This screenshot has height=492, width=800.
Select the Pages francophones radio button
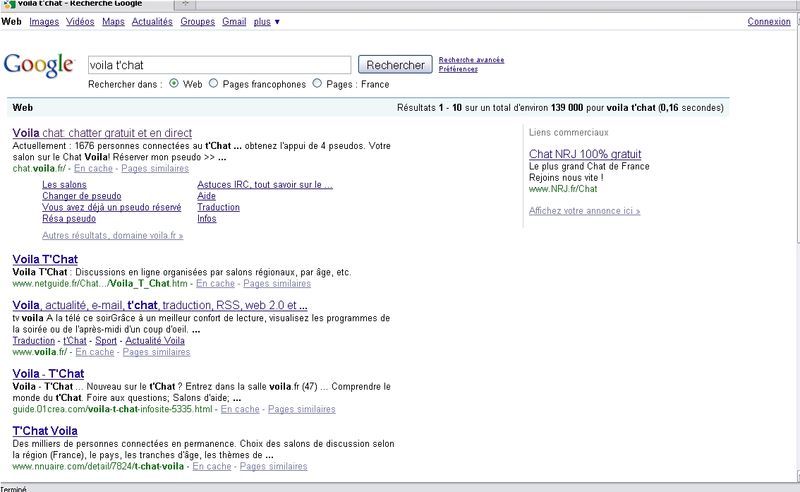coord(213,83)
